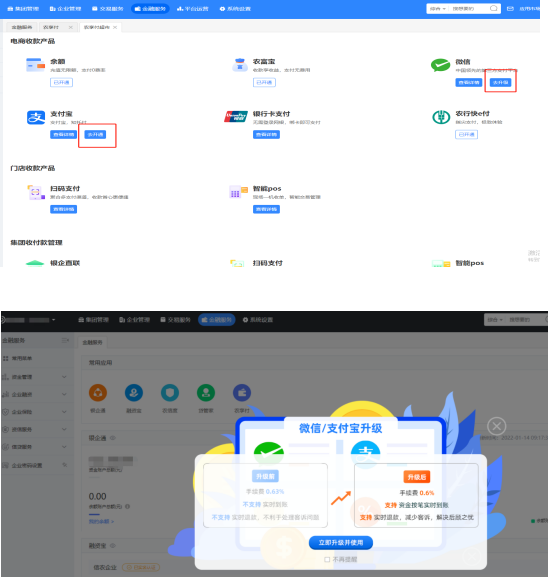Open 平台运营 menu in the blue top bar
548x577 pixels.
tap(192, 8)
